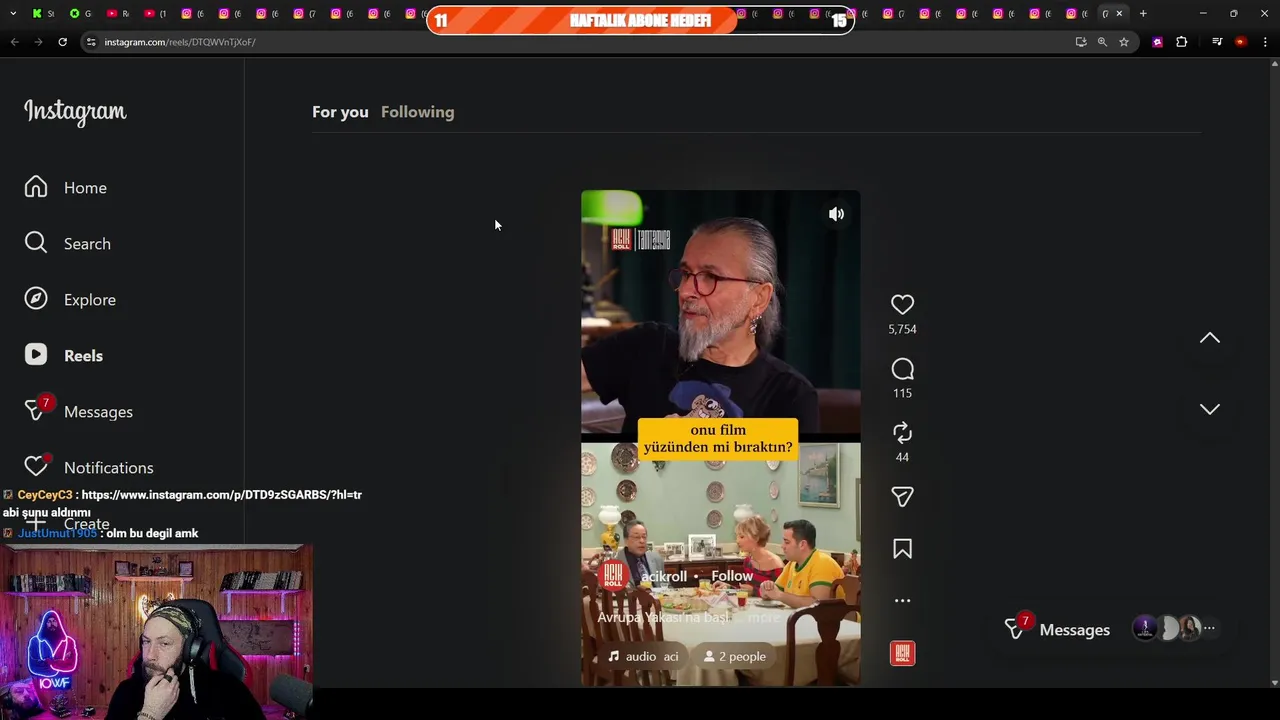Viewport: 1280px width, 720px height.
Task: Select Reels in the sidebar
Action: pos(83,356)
